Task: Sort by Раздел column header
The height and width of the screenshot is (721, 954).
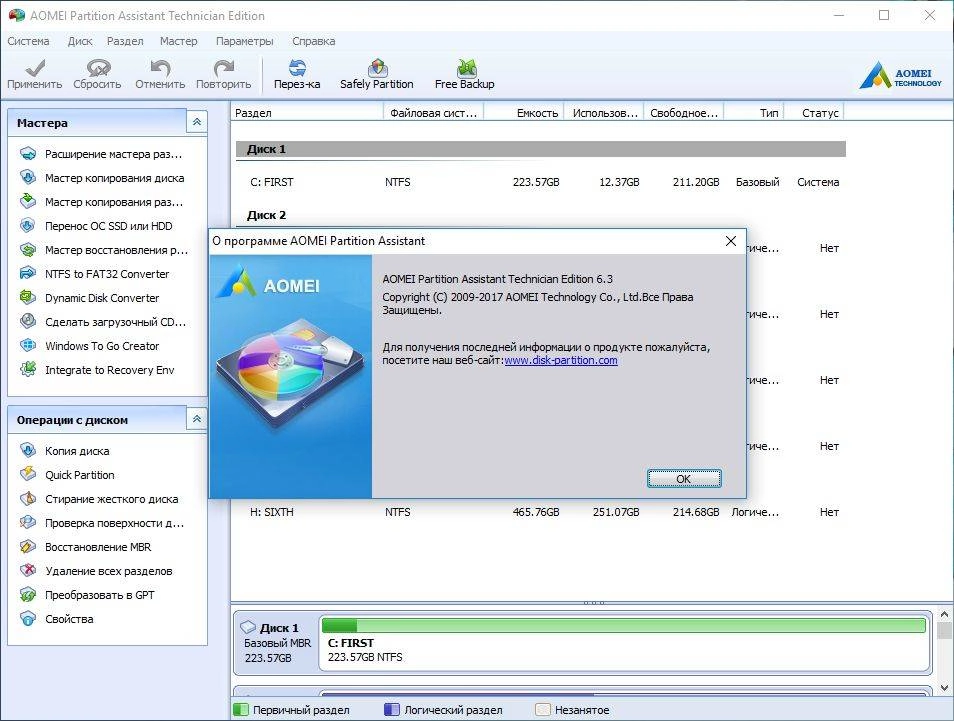Action: coord(307,113)
